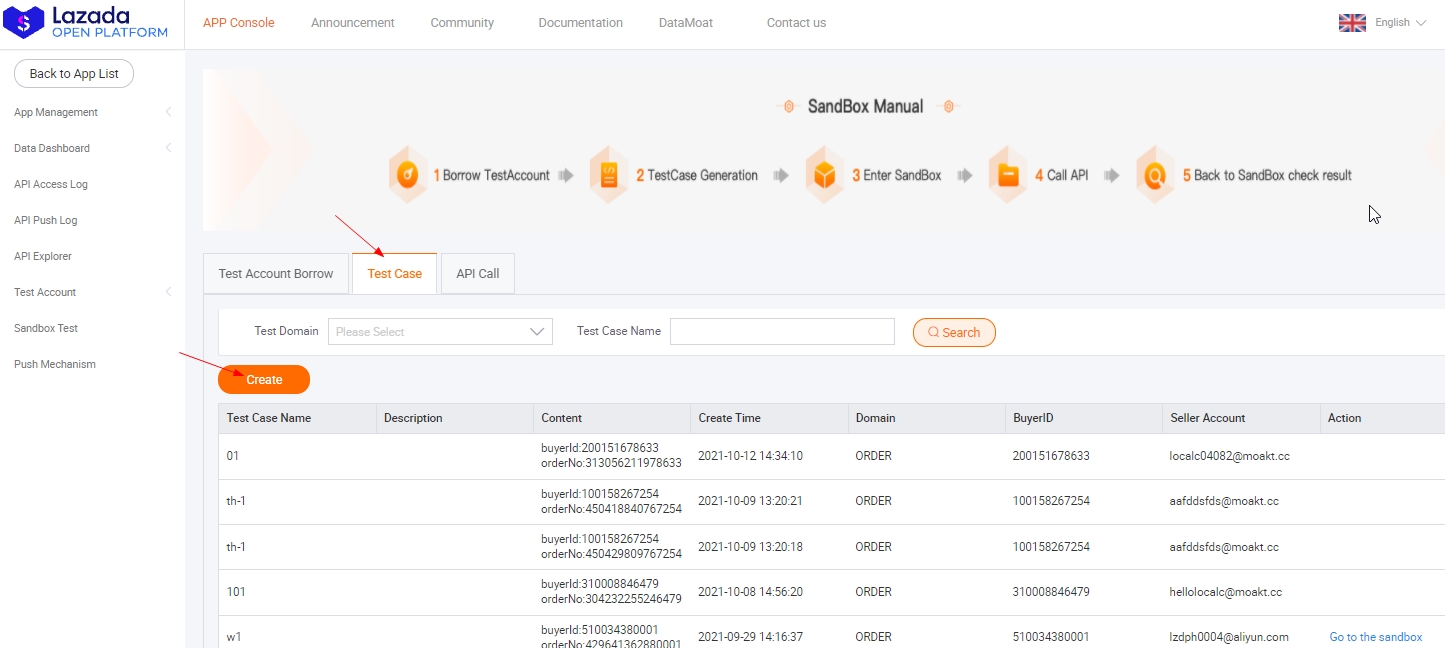Open the English language dropdown
The height and width of the screenshot is (648, 1445).
pos(1400,23)
